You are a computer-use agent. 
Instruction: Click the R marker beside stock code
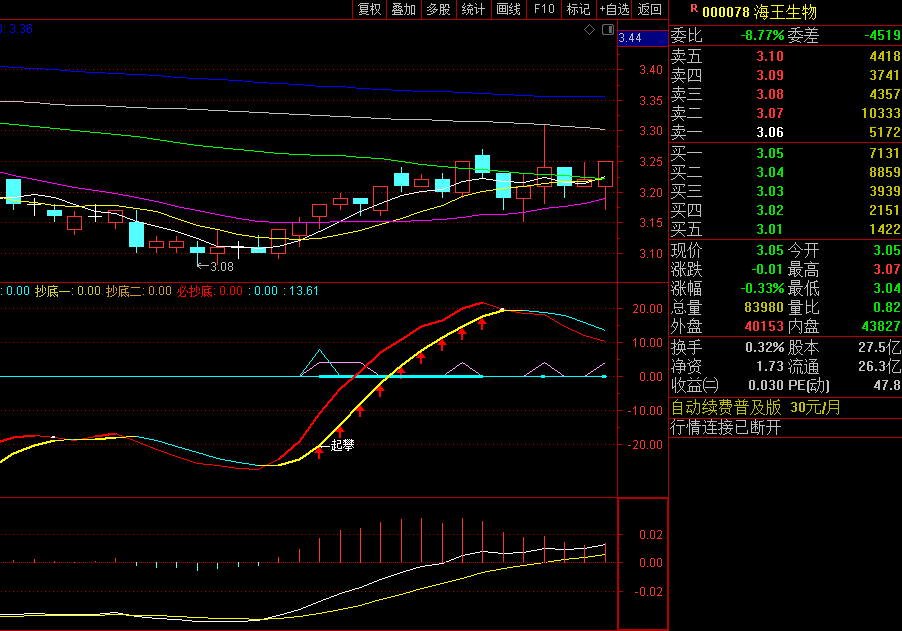694,9
